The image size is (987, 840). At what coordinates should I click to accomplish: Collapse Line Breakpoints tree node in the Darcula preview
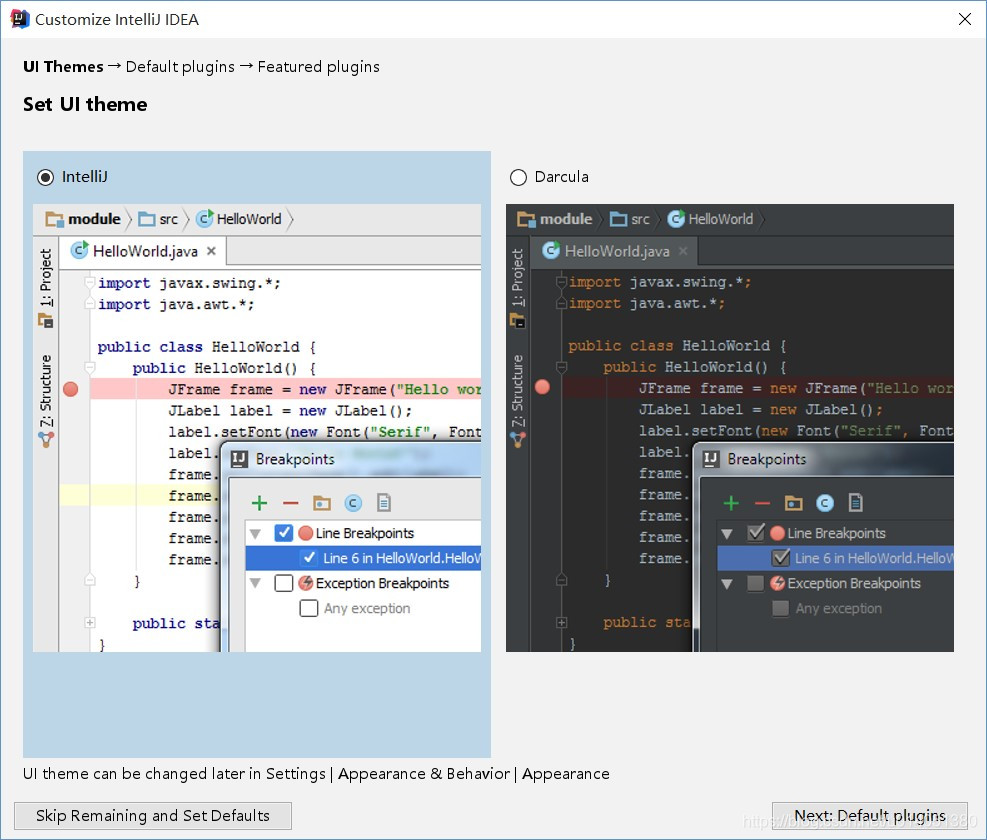pos(727,534)
